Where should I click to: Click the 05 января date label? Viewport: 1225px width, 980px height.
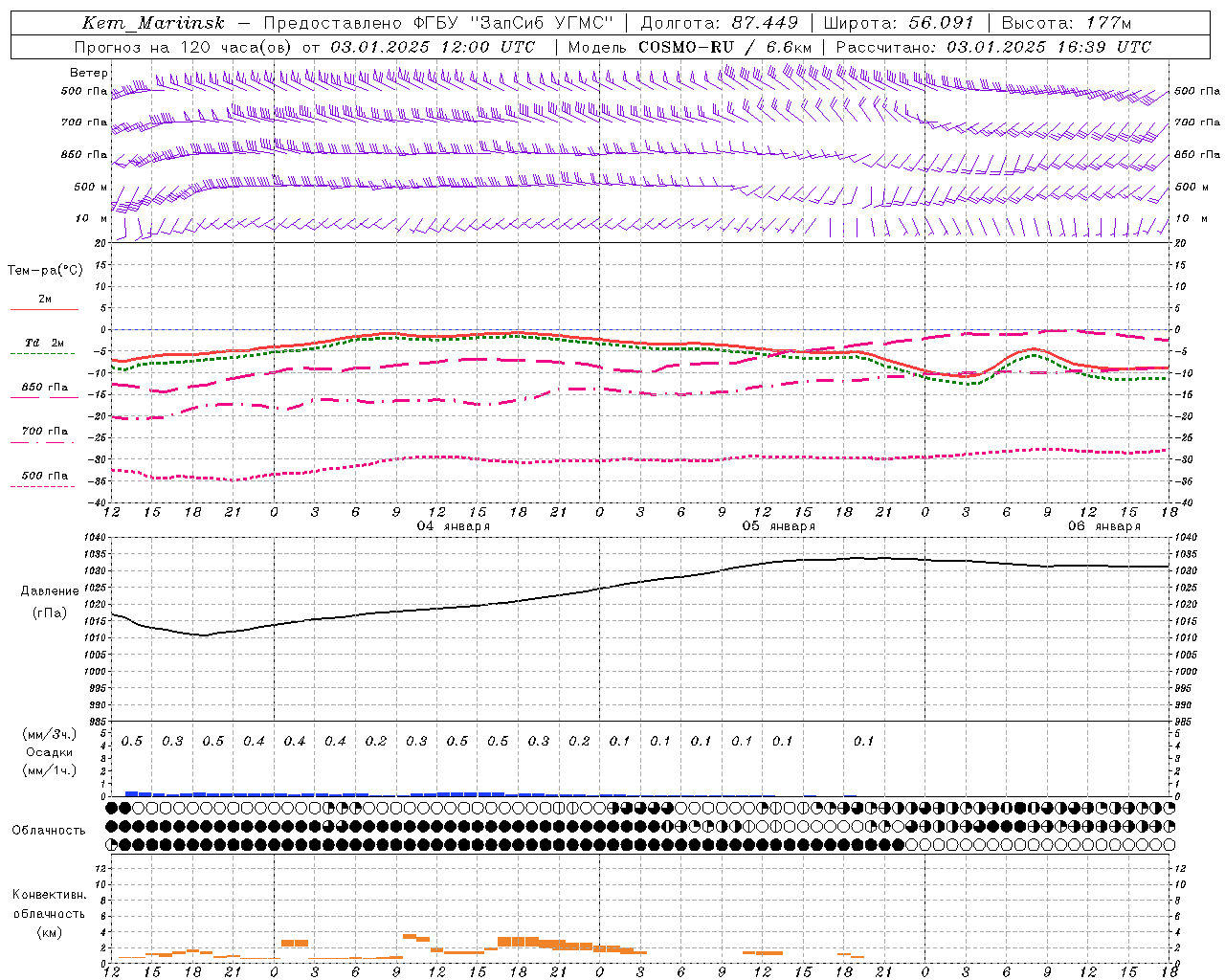[x=779, y=526]
